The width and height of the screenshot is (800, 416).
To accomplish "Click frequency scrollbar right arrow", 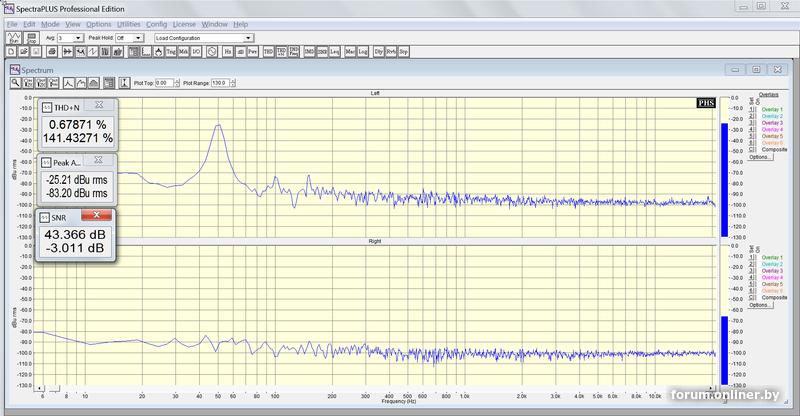I will point(711,389).
